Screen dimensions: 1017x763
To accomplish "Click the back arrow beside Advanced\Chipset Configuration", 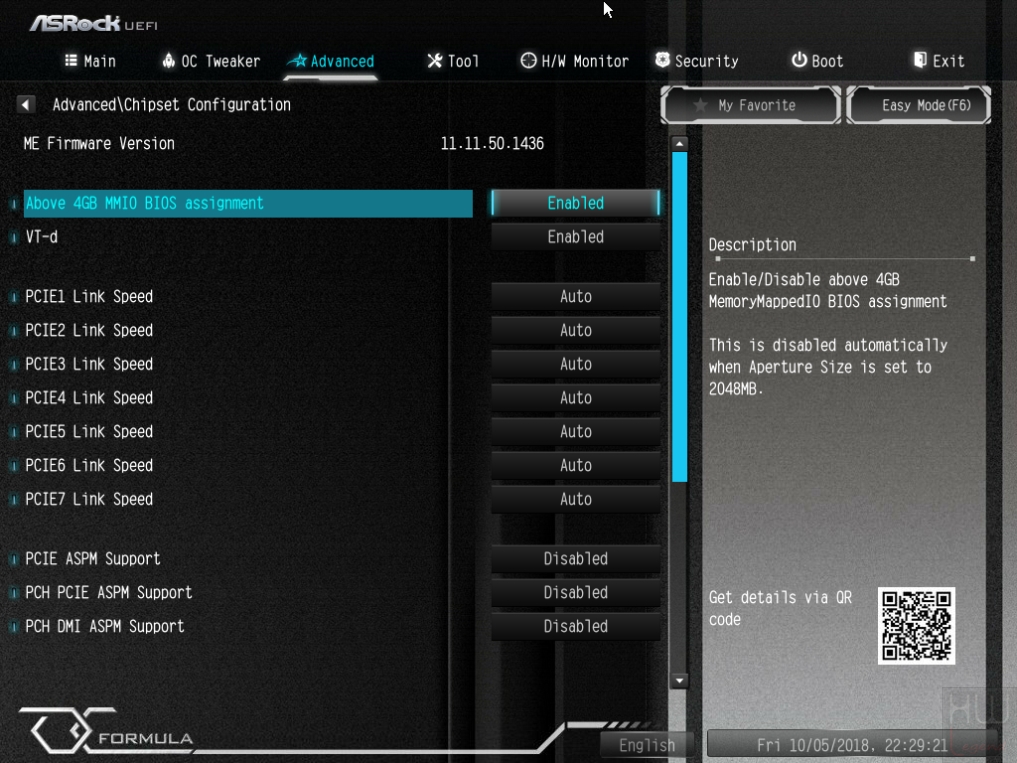I will click(25, 104).
